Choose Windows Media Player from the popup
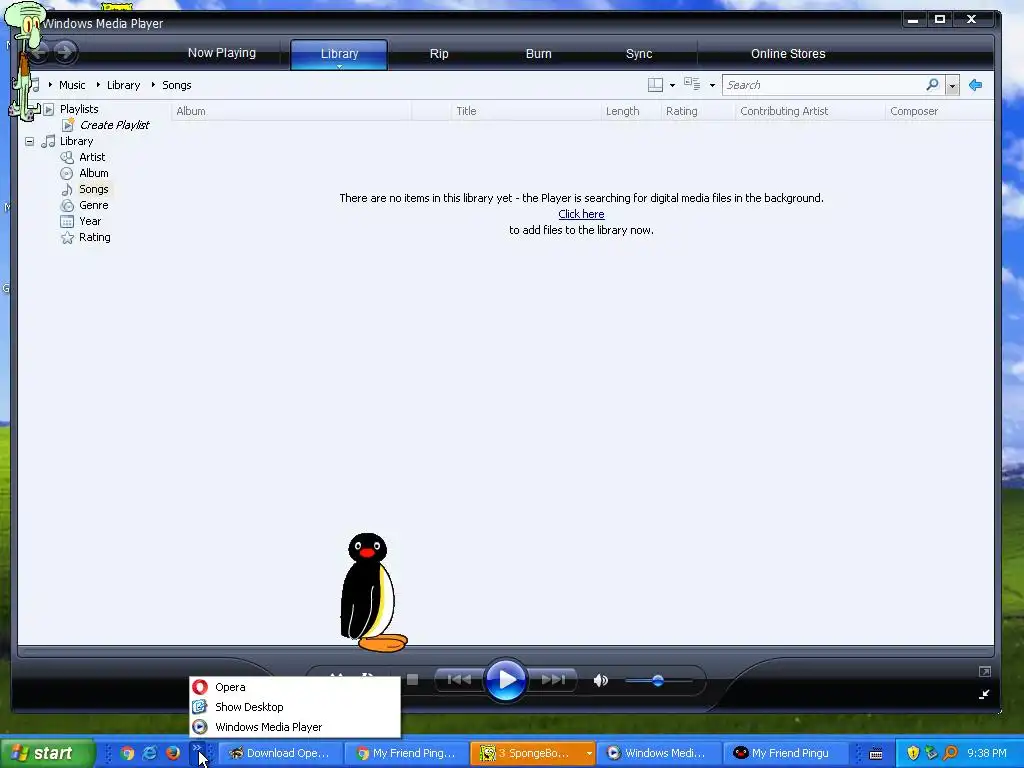1024x768 pixels. pos(295,727)
